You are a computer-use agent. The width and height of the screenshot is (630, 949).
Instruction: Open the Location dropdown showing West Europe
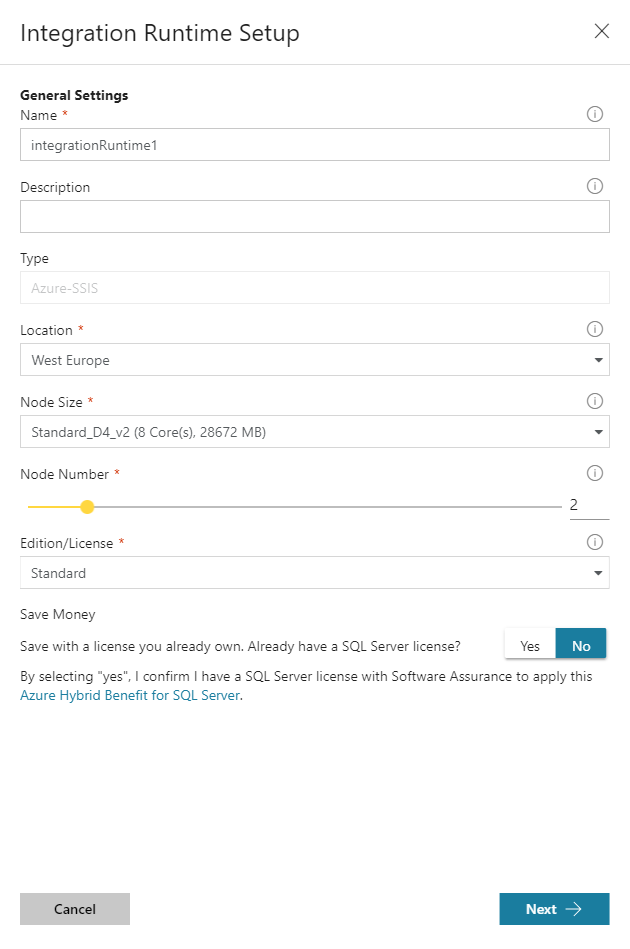(x=314, y=360)
